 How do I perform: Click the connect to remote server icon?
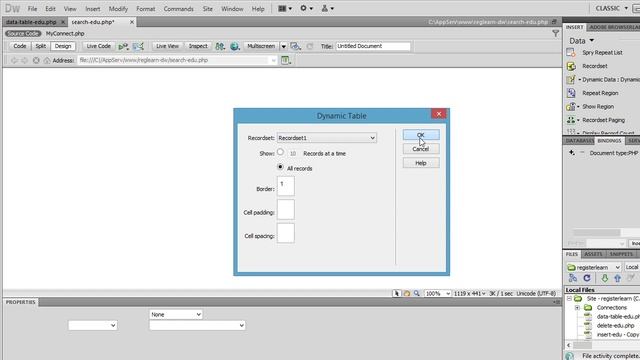coord(573,278)
